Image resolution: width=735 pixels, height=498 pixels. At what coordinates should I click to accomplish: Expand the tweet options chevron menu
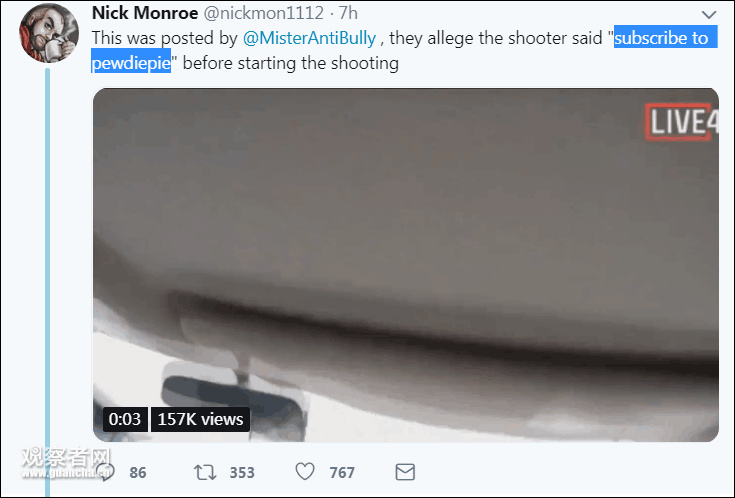pos(709,15)
